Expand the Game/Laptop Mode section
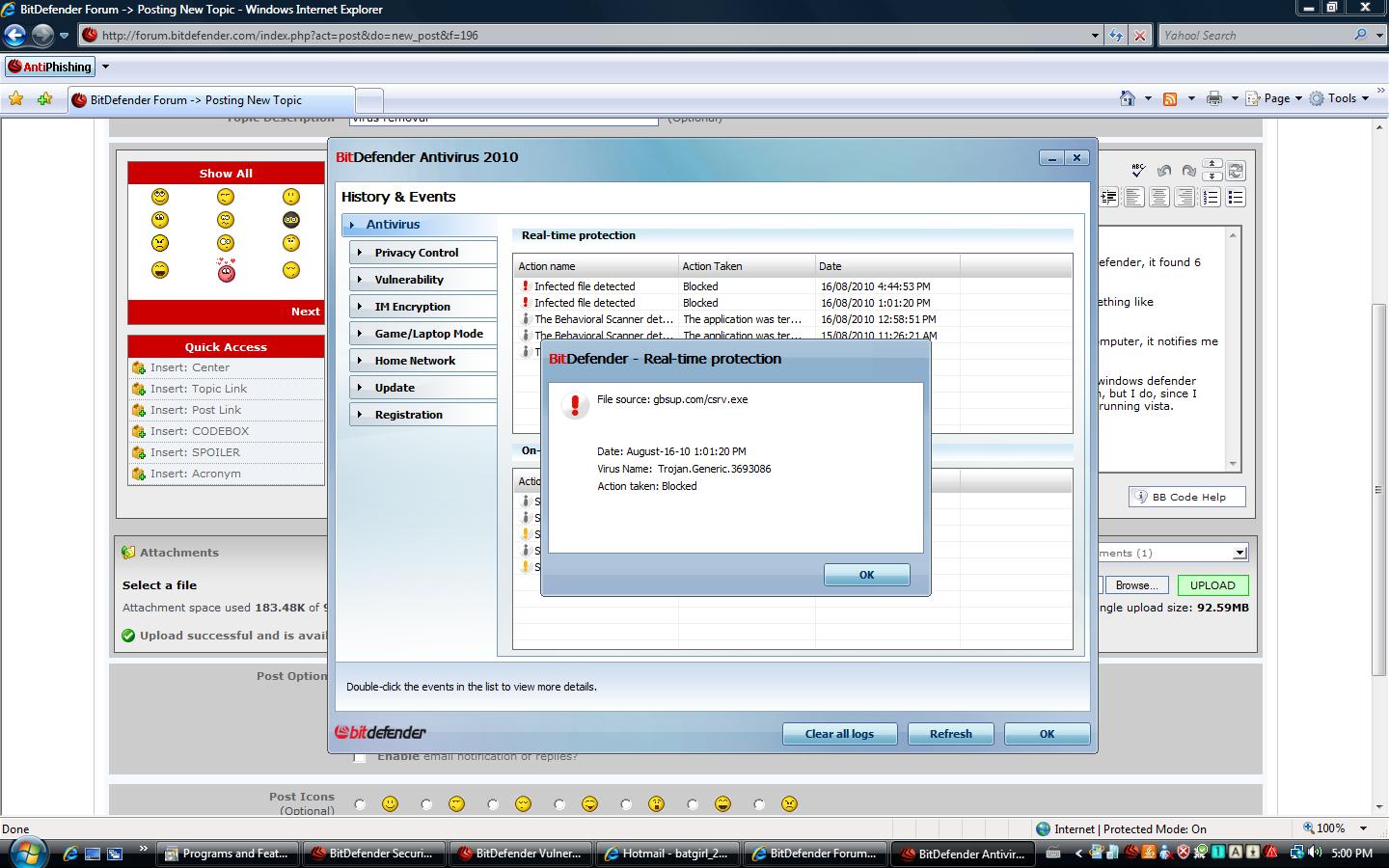This screenshot has height=868, width=1389. coord(423,334)
